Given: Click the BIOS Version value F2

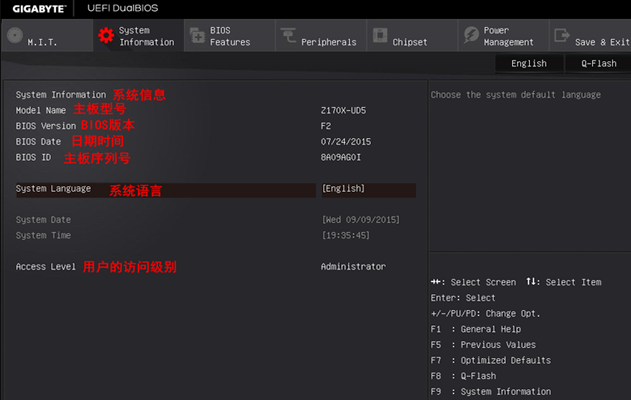Looking at the screenshot, I should [x=326, y=126].
